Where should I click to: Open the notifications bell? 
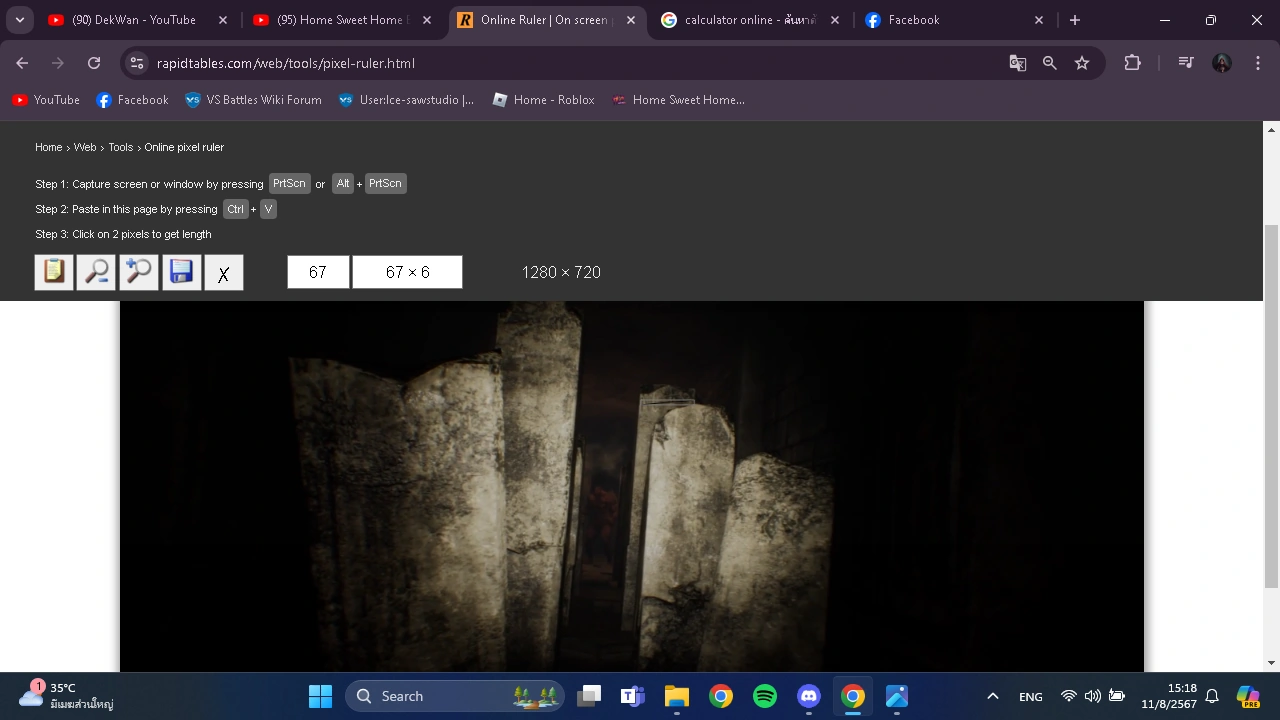point(1212,696)
